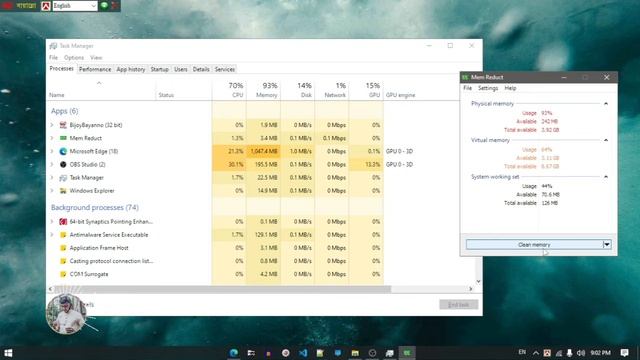Expand the Antimalware Service Executable row
The width and height of the screenshot is (640, 360).
(52, 235)
